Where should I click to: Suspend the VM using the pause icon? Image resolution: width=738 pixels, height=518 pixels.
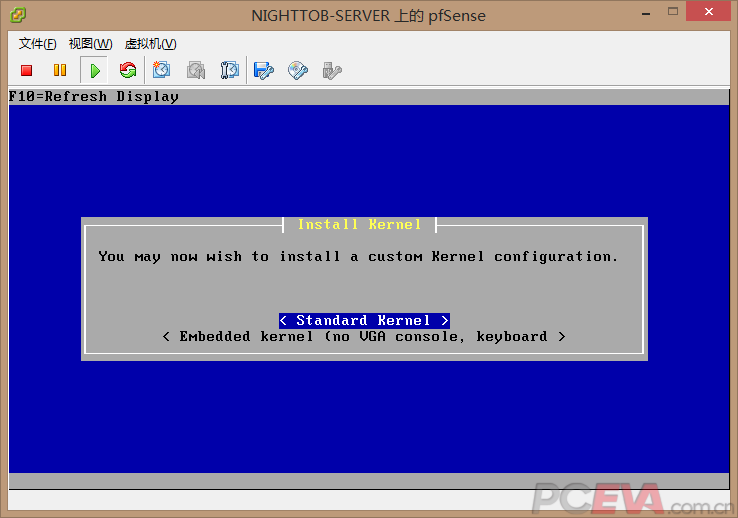(60, 70)
